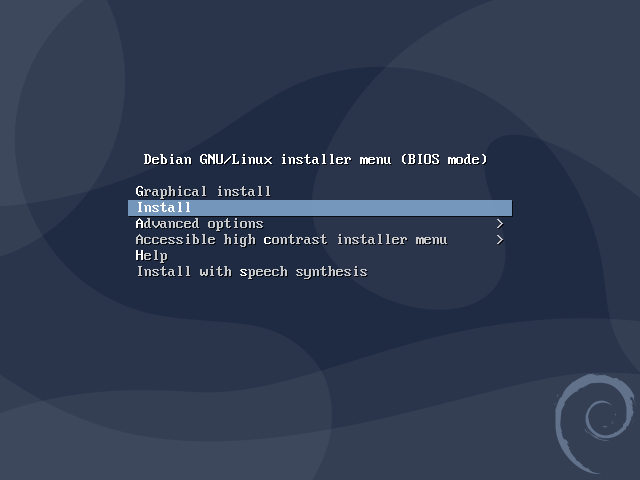Click the empty part of highlighted selection bar

pyautogui.click(x=351, y=208)
